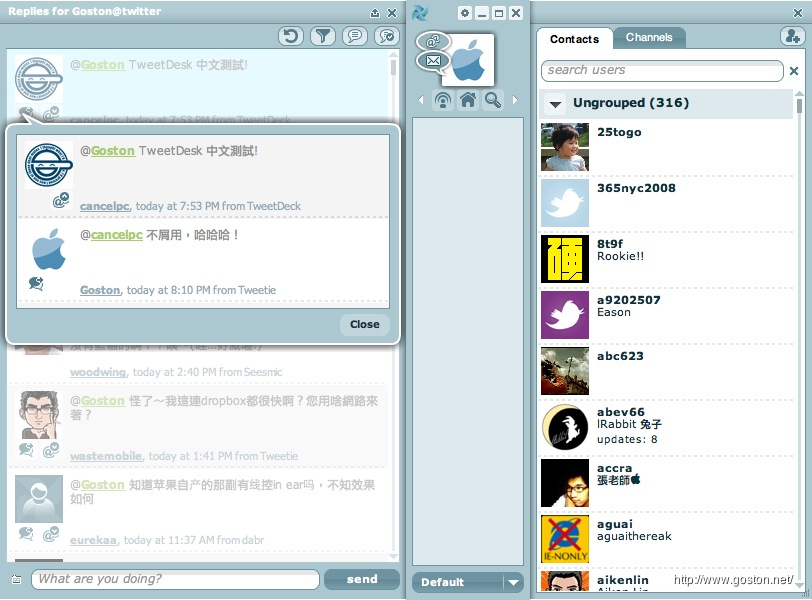Screen dimensions: 812x600
Task: Open the filter funnel icon
Action: (322, 36)
